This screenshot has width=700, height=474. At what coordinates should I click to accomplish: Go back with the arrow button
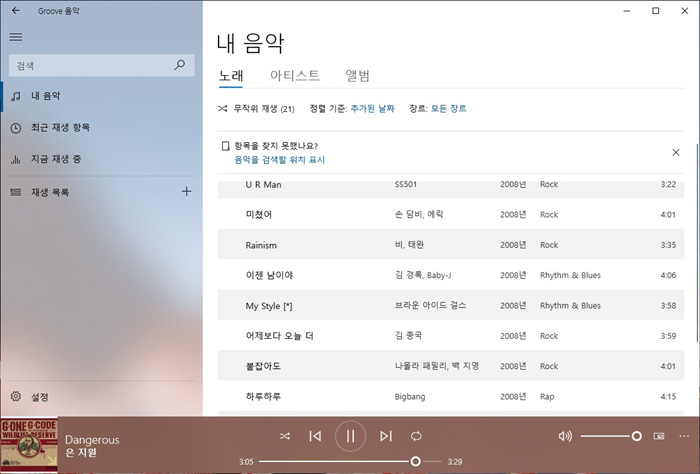tap(16, 10)
